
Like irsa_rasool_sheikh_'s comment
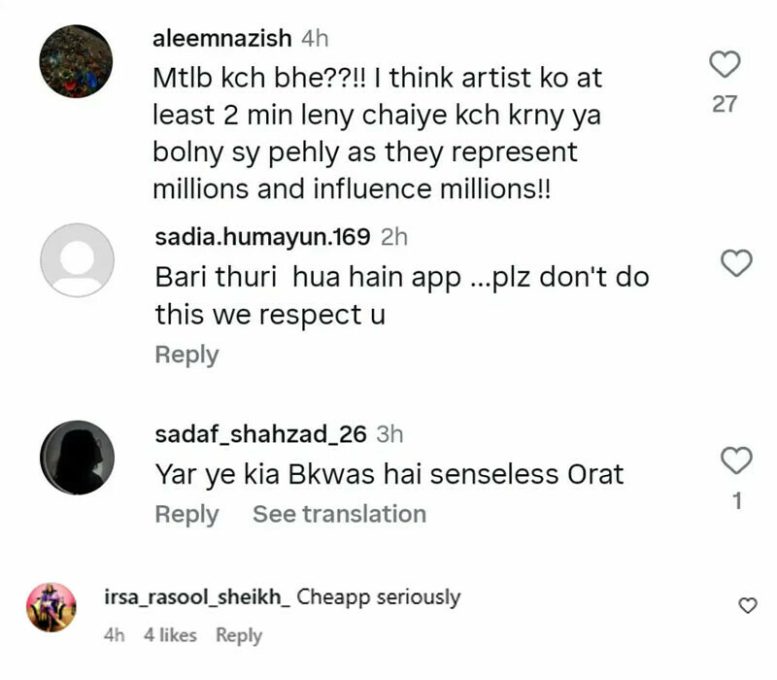tap(746, 605)
